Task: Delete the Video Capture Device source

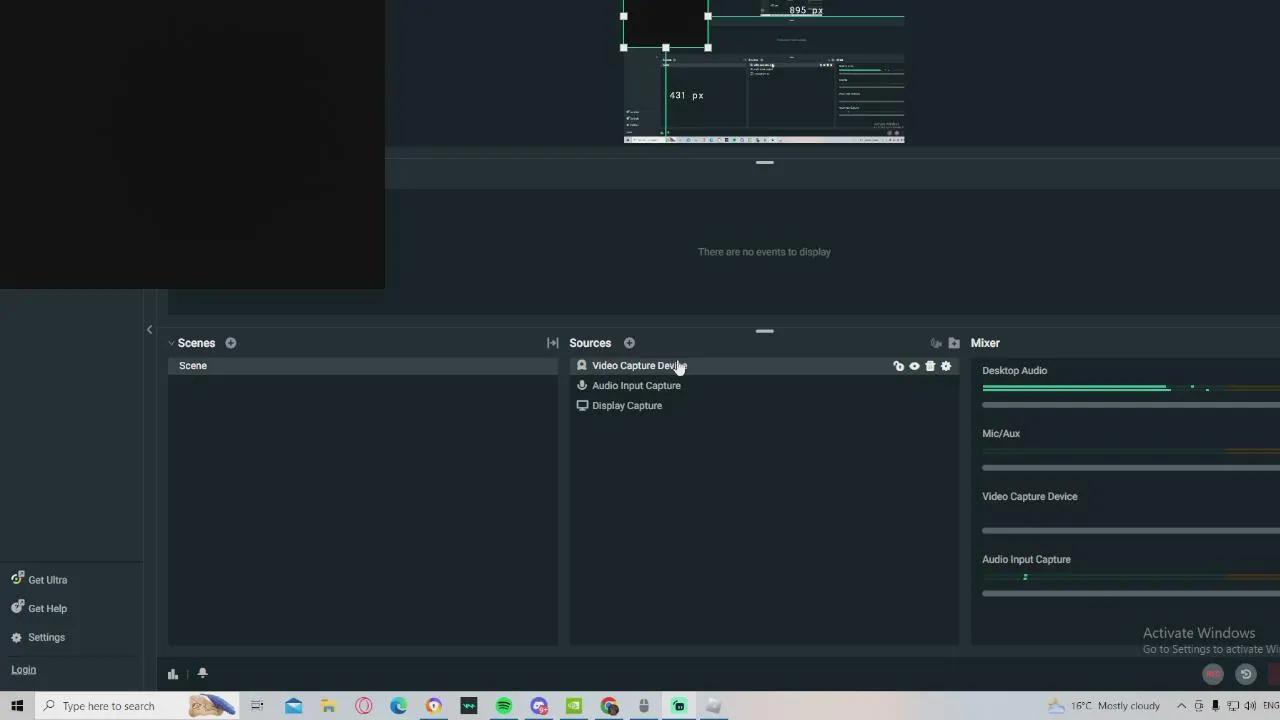Action: [930, 366]
